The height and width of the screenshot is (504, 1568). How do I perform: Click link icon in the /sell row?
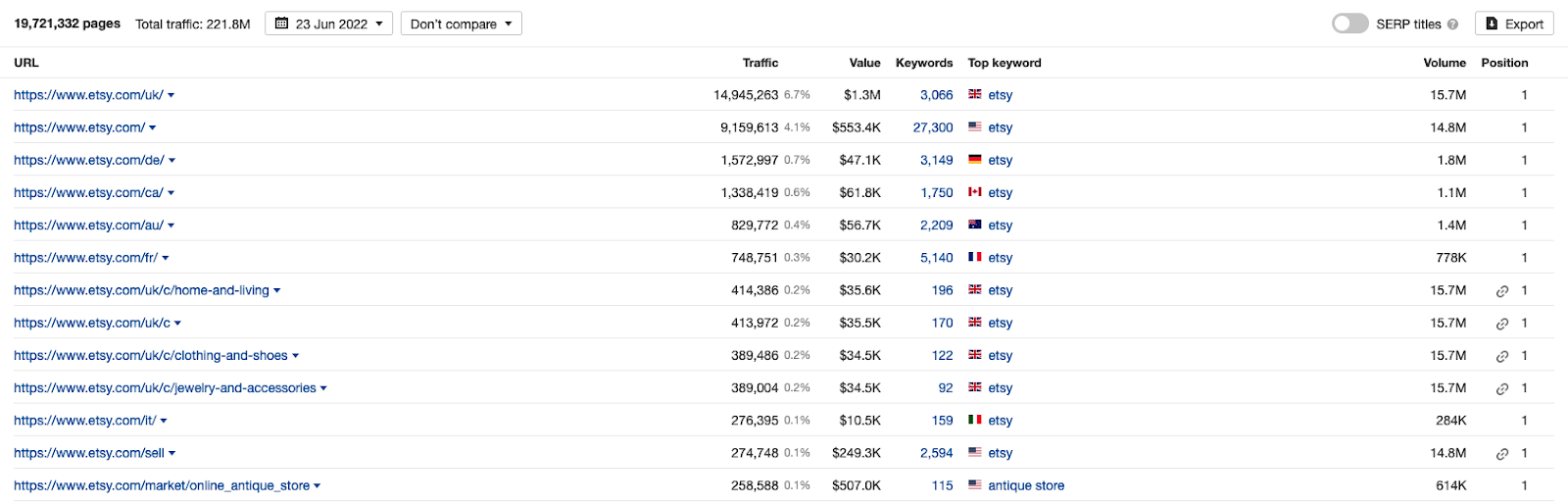[x=1501, y=454]
